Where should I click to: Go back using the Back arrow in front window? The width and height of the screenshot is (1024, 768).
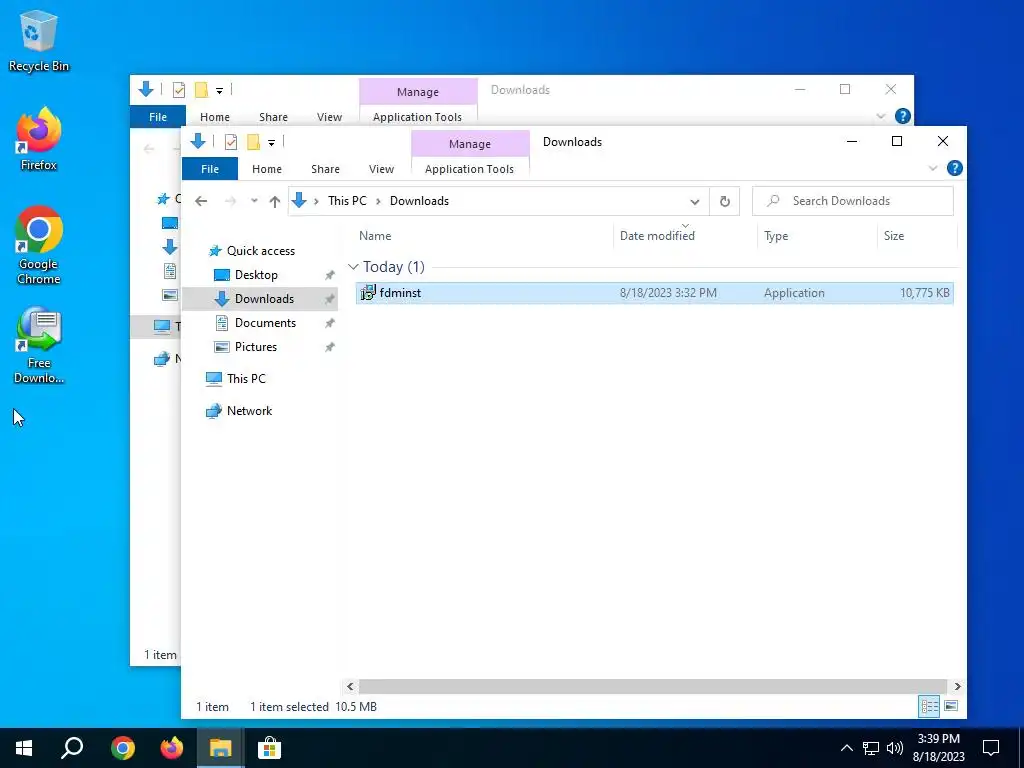click(201, 201)
